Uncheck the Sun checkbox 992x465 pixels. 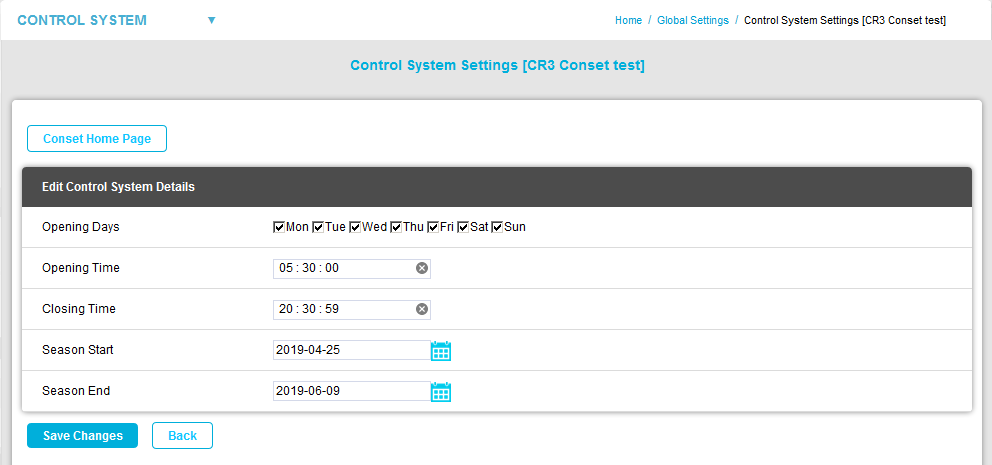[497, 227]
